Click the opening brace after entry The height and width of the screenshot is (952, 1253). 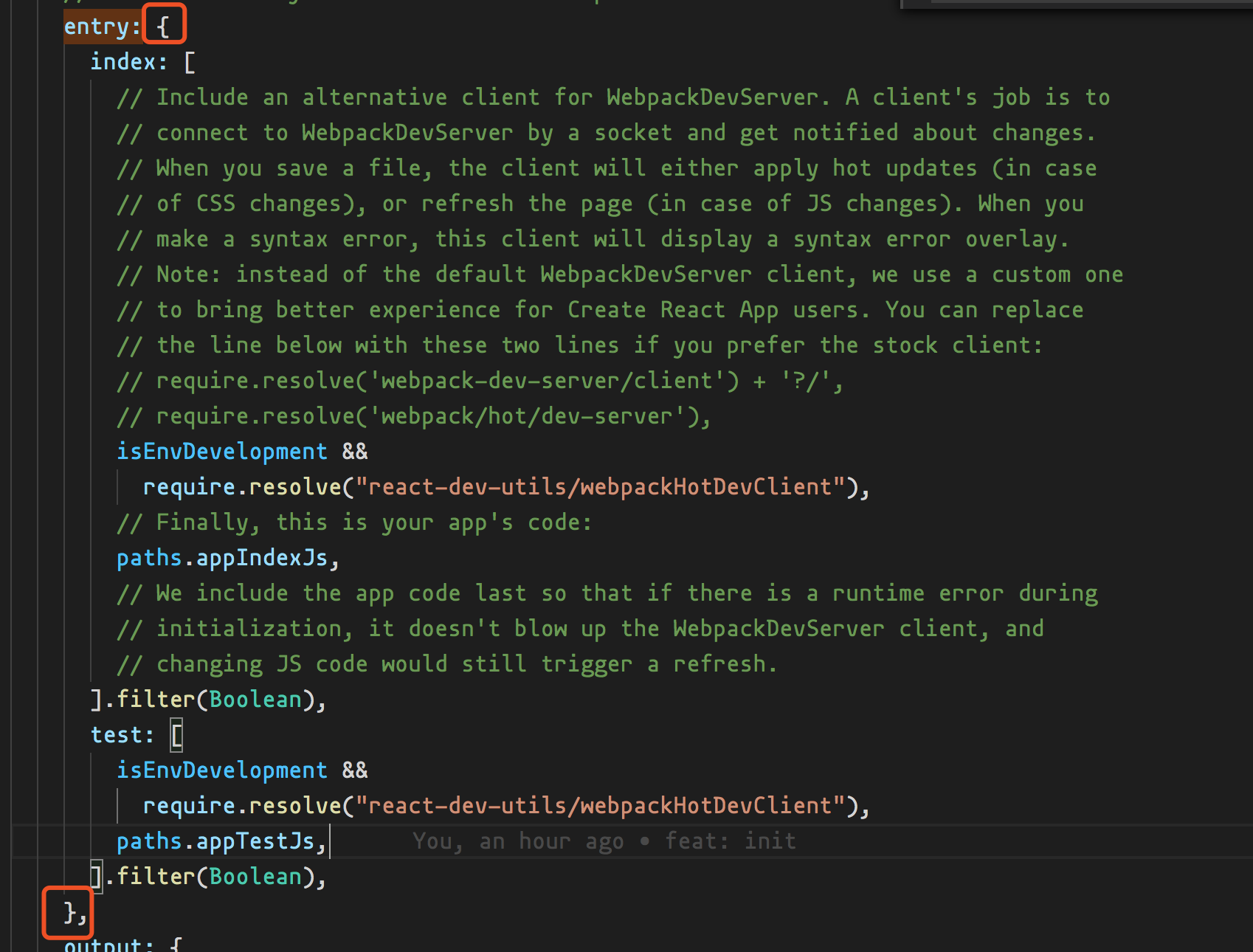click(163, 27)
